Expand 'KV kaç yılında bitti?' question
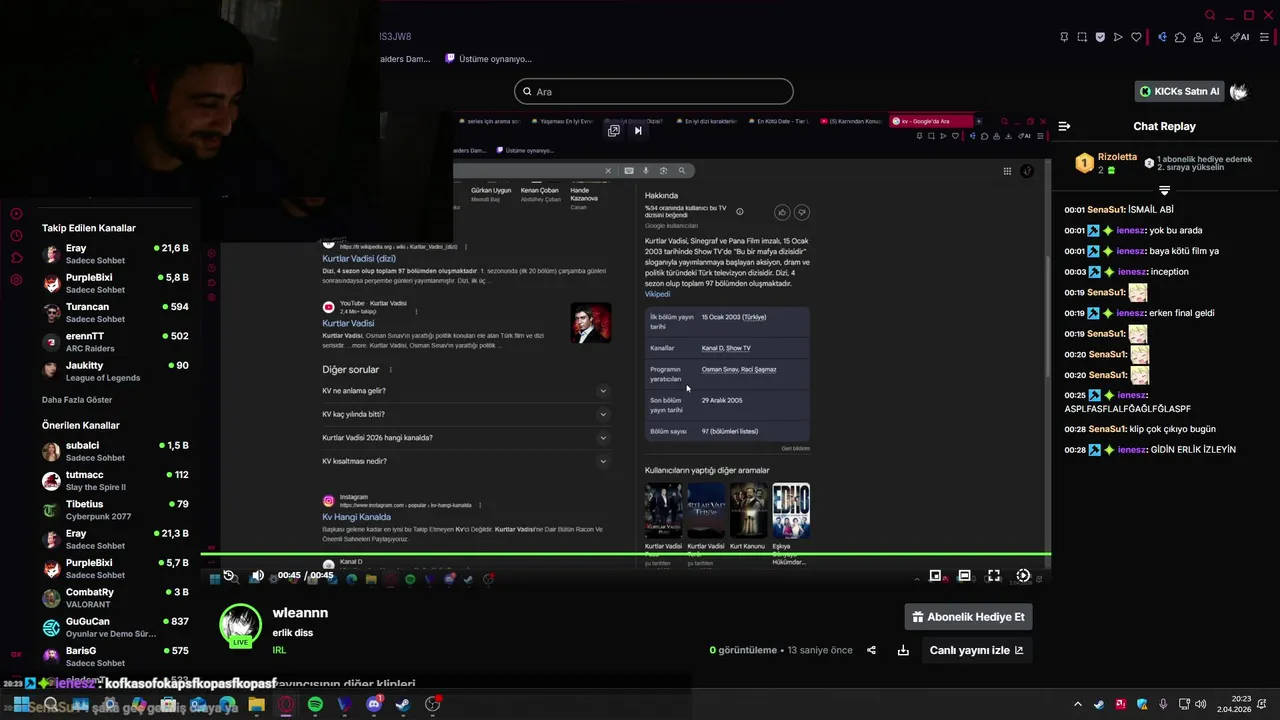1280x720 pixels. point(465,414)
